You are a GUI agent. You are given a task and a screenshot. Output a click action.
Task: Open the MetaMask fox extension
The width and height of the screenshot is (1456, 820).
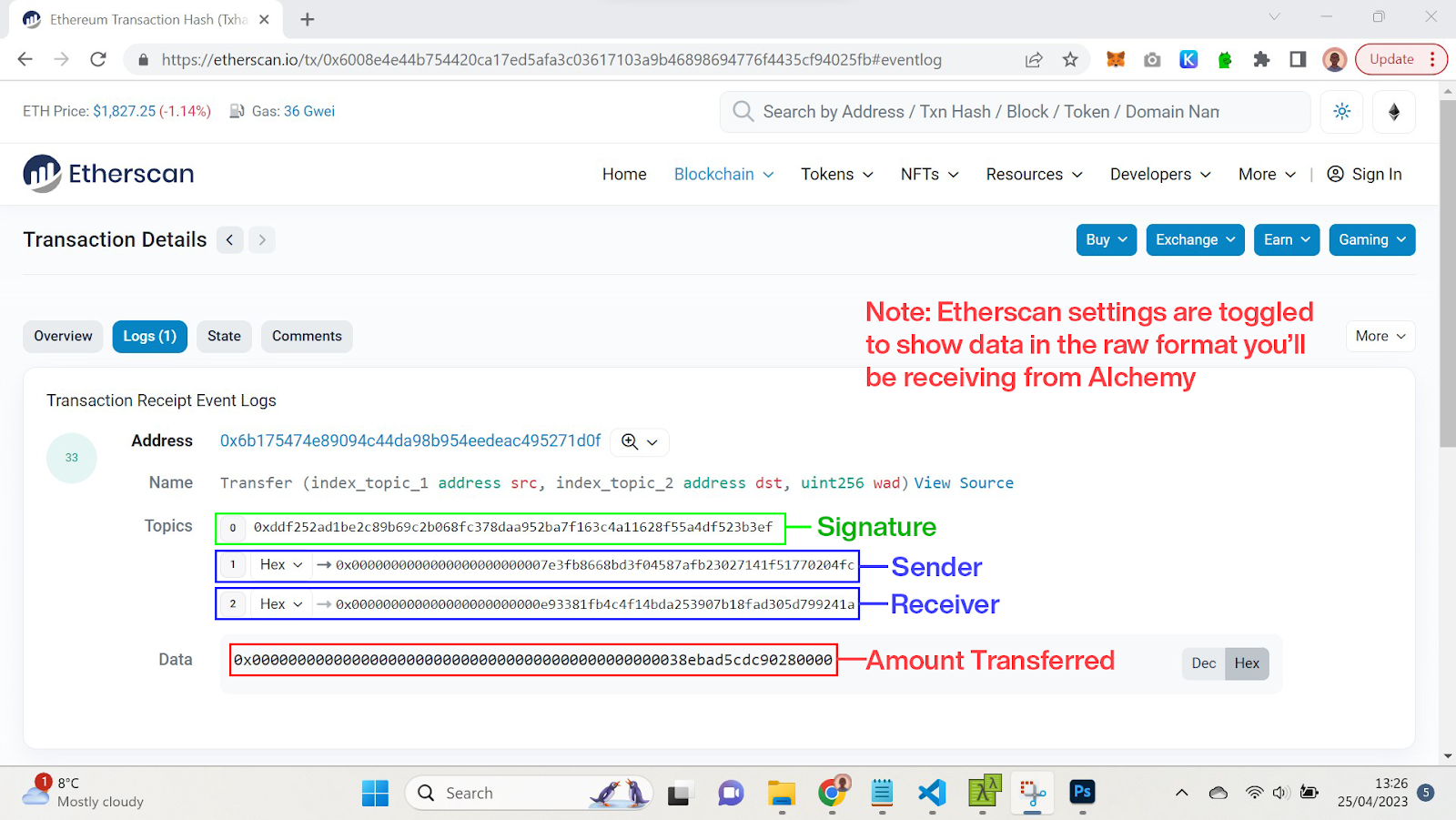click(1116, 59)
